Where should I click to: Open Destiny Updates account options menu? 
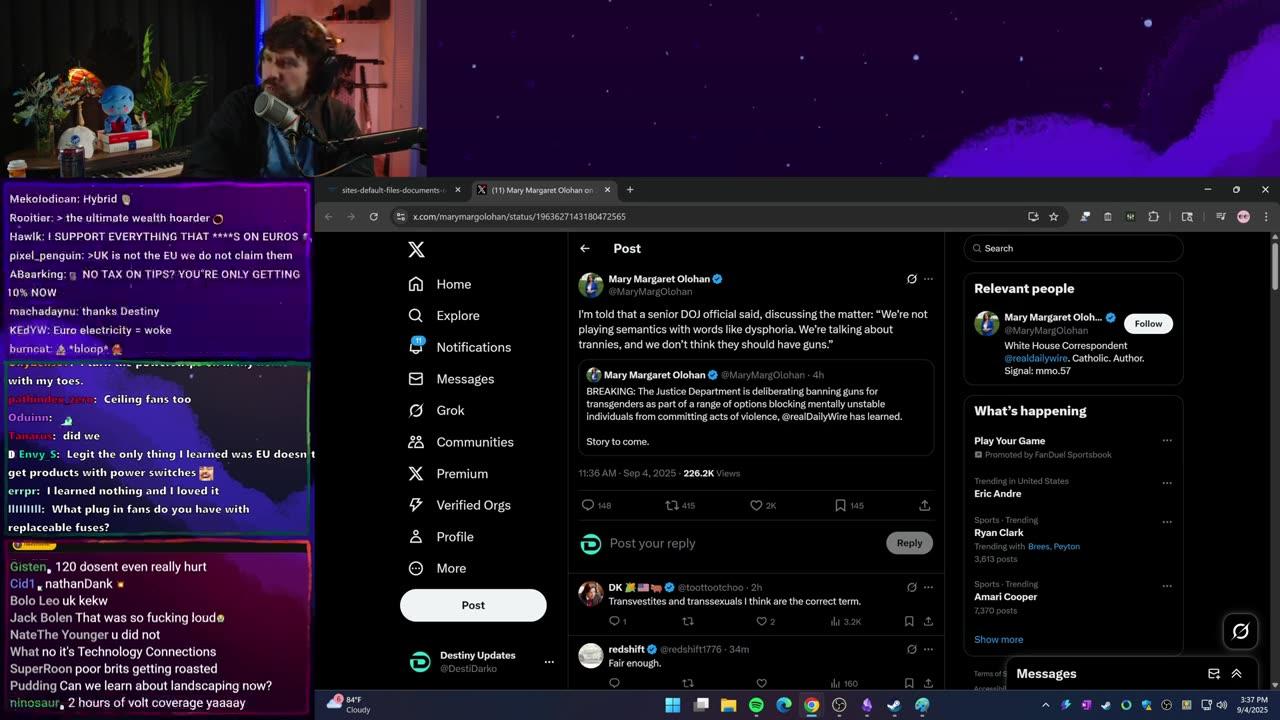coord(549,662)
